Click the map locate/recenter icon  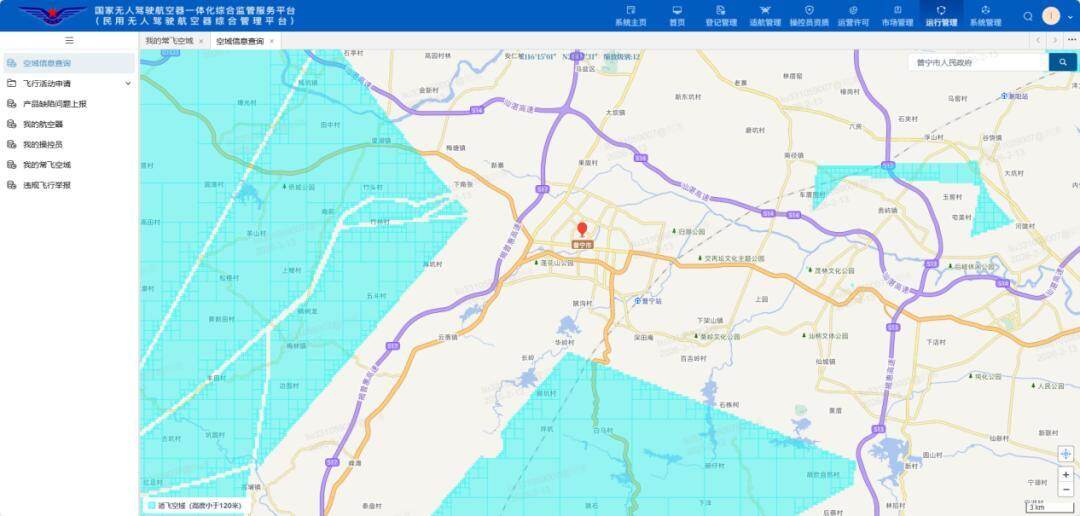pos(1065,454)
